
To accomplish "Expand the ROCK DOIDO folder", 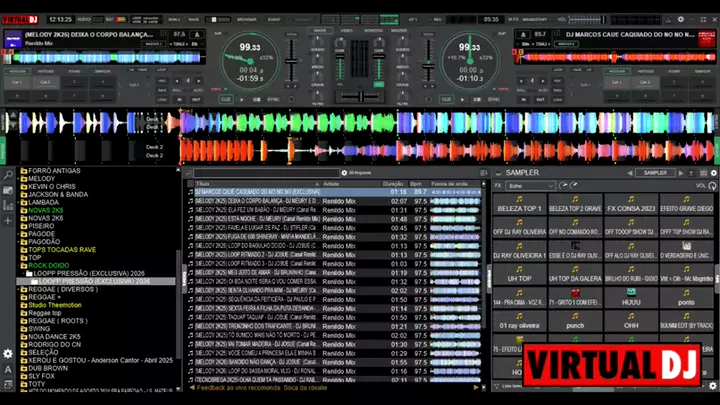I will 19,265.
